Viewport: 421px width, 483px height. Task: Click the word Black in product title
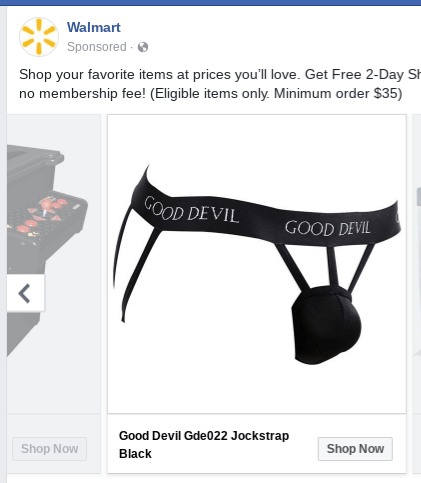[135, 454]
